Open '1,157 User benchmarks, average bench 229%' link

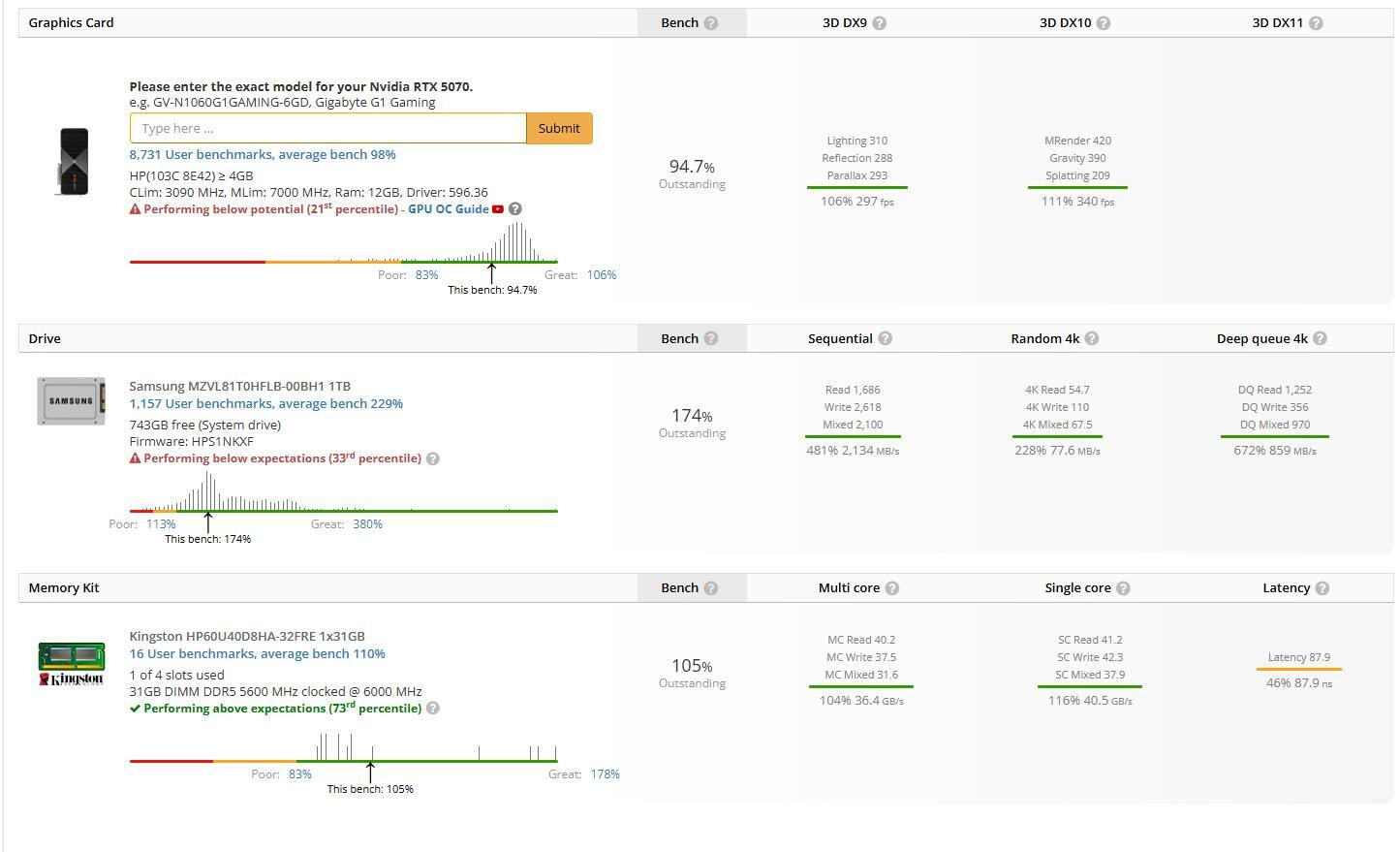266,403
